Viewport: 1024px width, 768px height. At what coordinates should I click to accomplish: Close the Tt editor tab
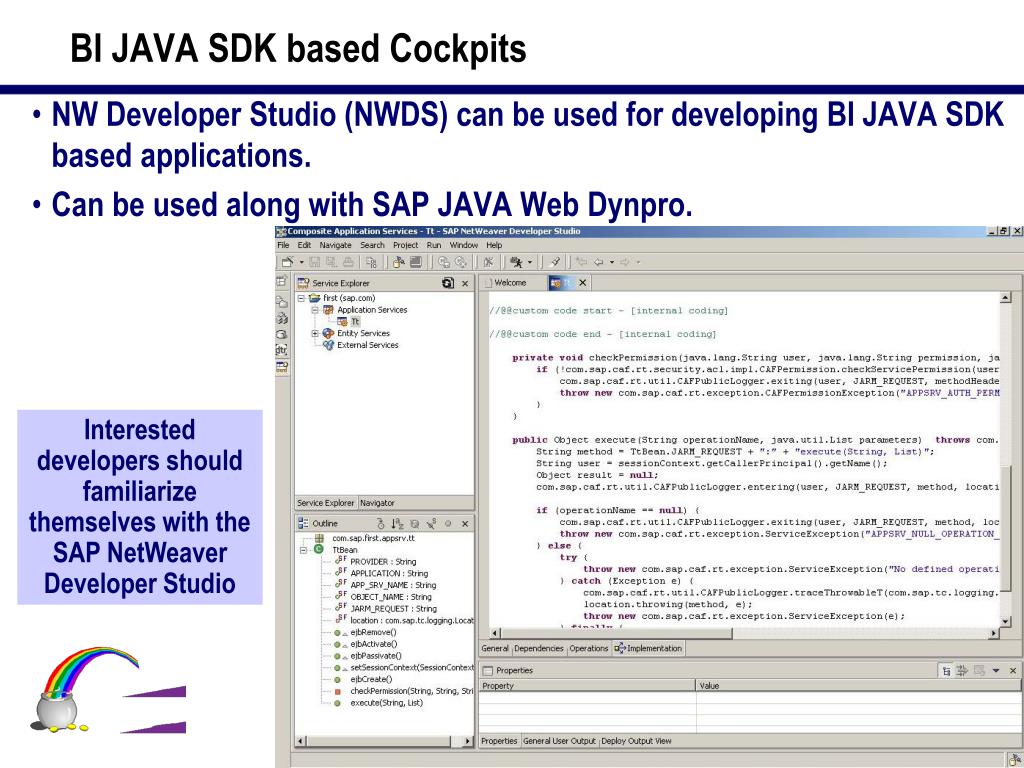582,283
